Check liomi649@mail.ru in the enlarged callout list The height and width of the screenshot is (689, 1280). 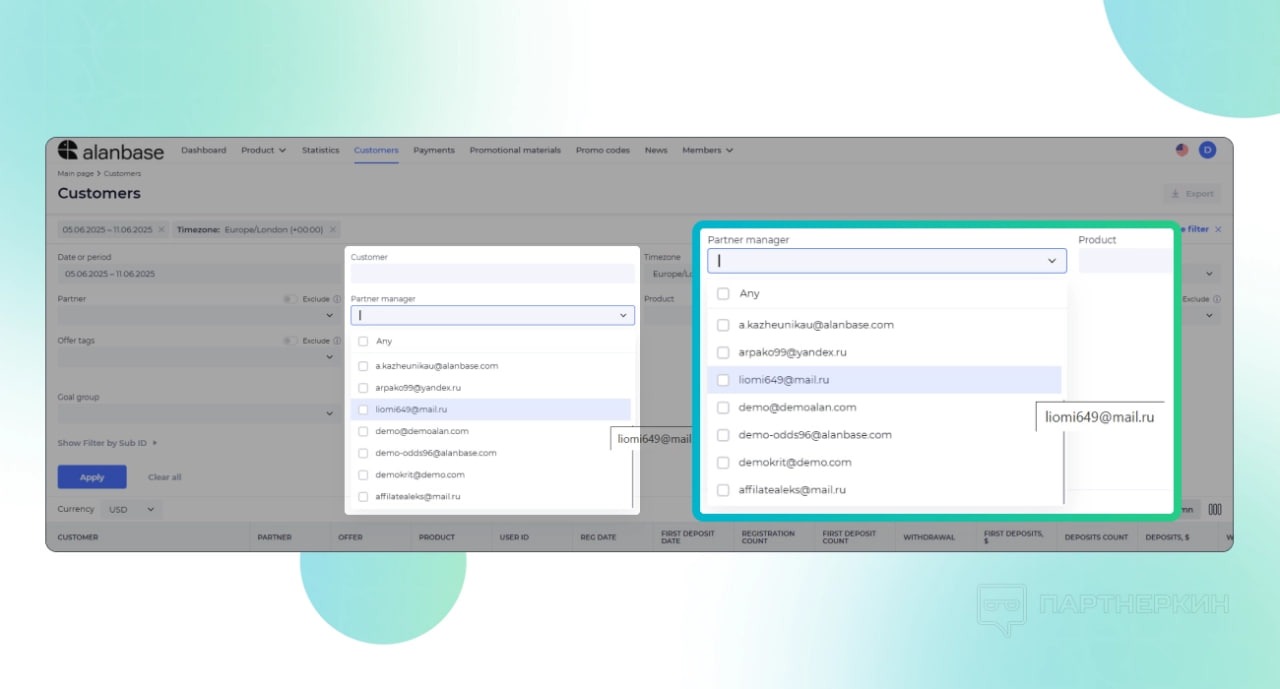click(723, 380)
